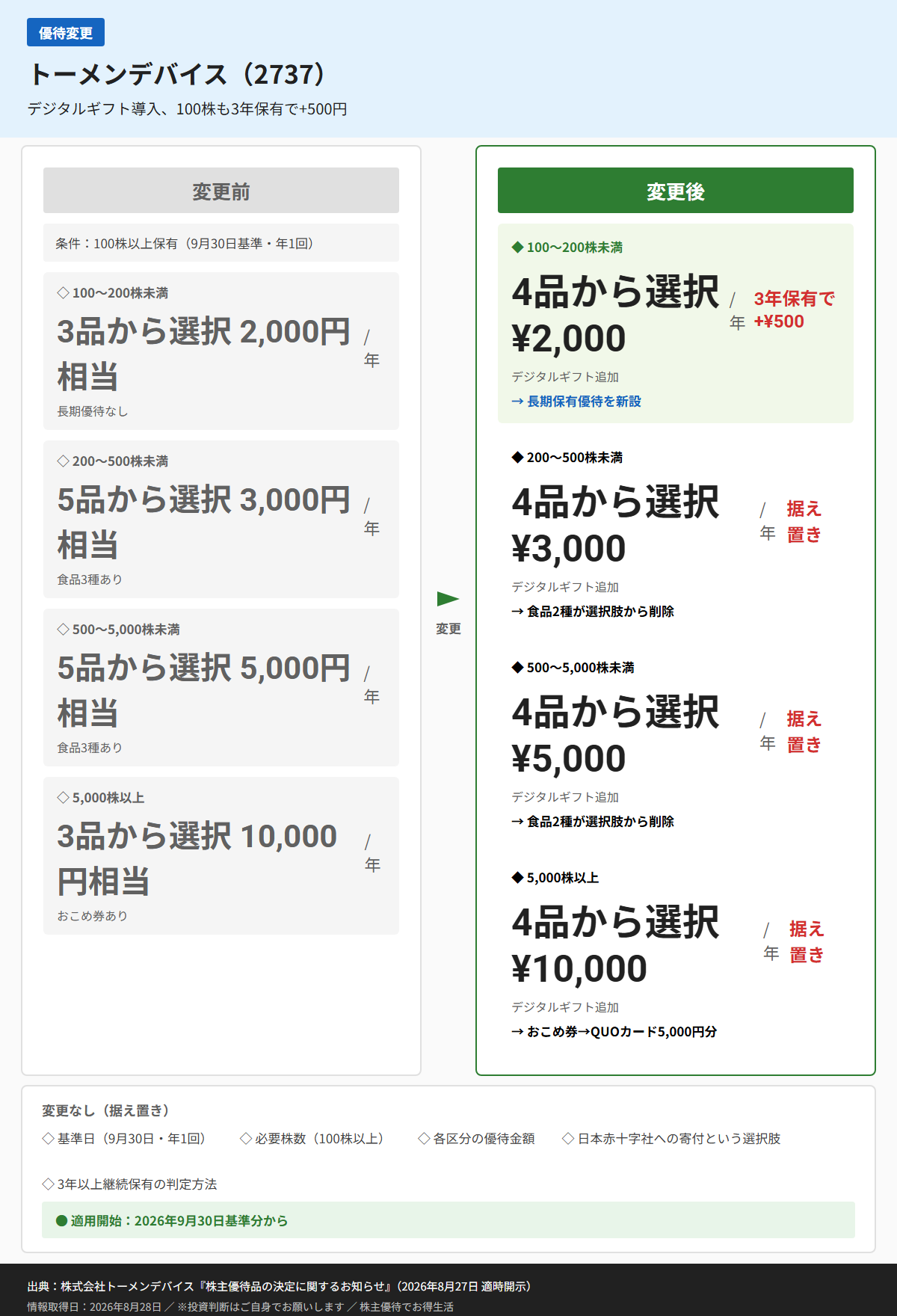Click the 変更 label under the arrow
This screenshot has width=897, height=1316.
[x=449, y=629]
